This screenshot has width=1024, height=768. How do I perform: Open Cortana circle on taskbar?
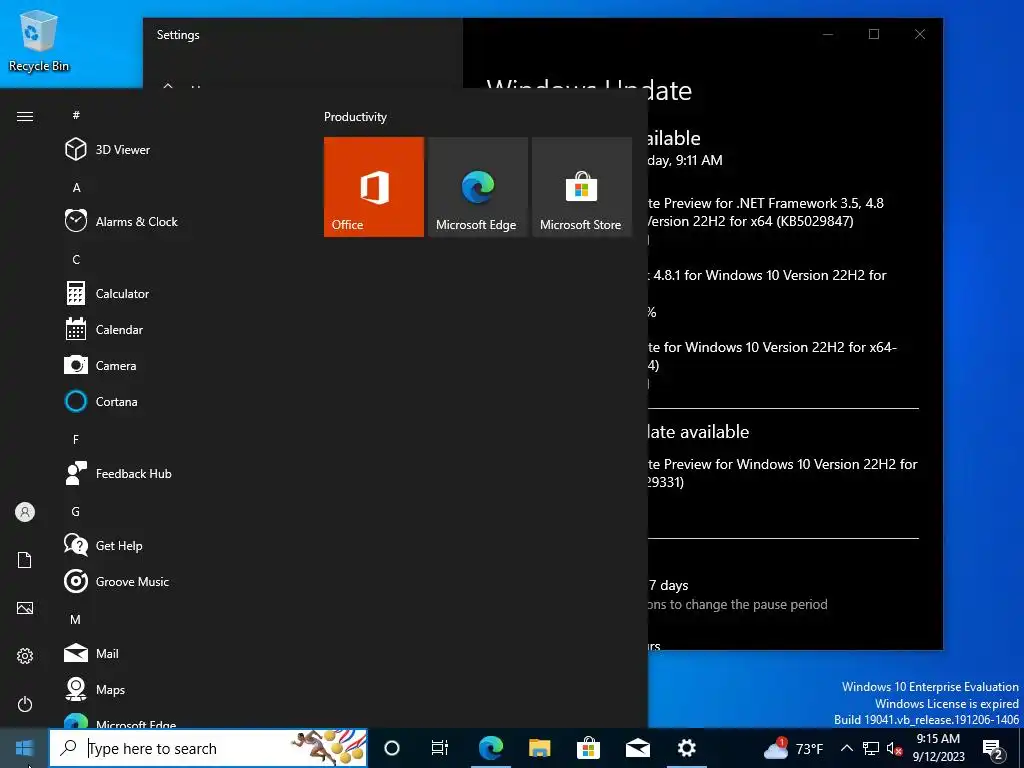(392, 748)
